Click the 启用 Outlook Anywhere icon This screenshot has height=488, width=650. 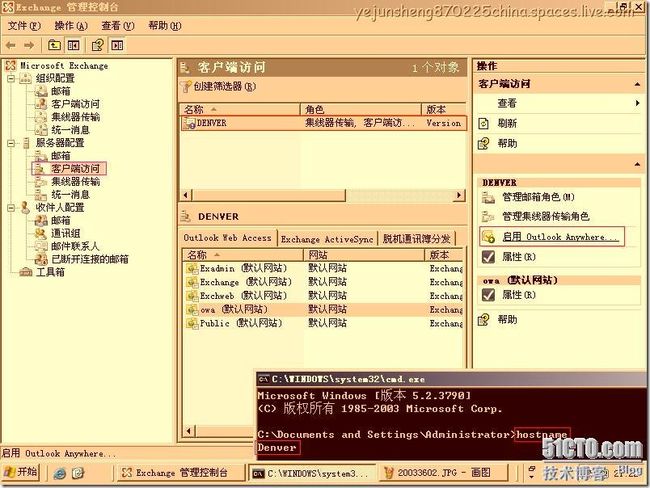489,237
